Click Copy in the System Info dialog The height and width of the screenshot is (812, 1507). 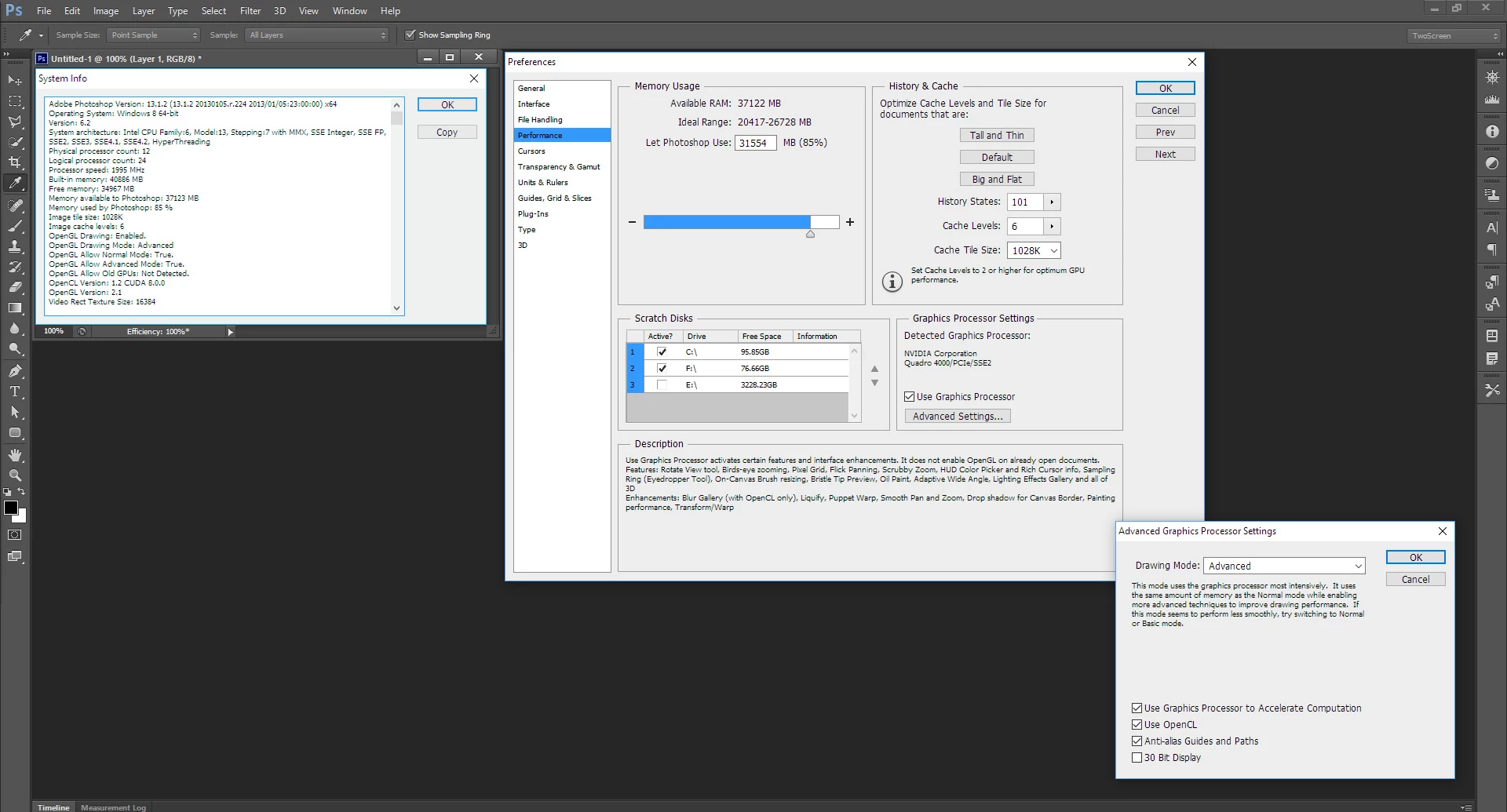tap(447, 132)
